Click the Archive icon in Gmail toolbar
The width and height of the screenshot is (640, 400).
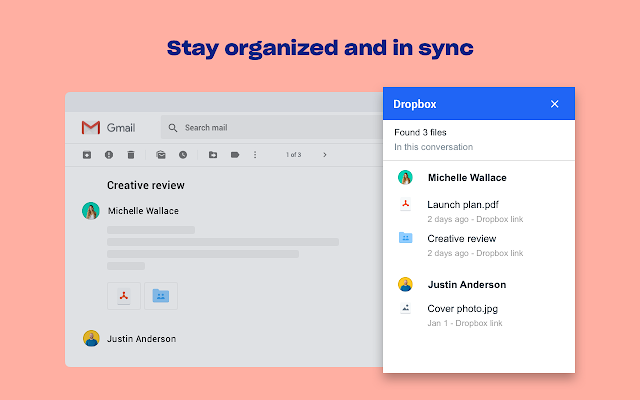pyautogui.click(x=86, y=155)
